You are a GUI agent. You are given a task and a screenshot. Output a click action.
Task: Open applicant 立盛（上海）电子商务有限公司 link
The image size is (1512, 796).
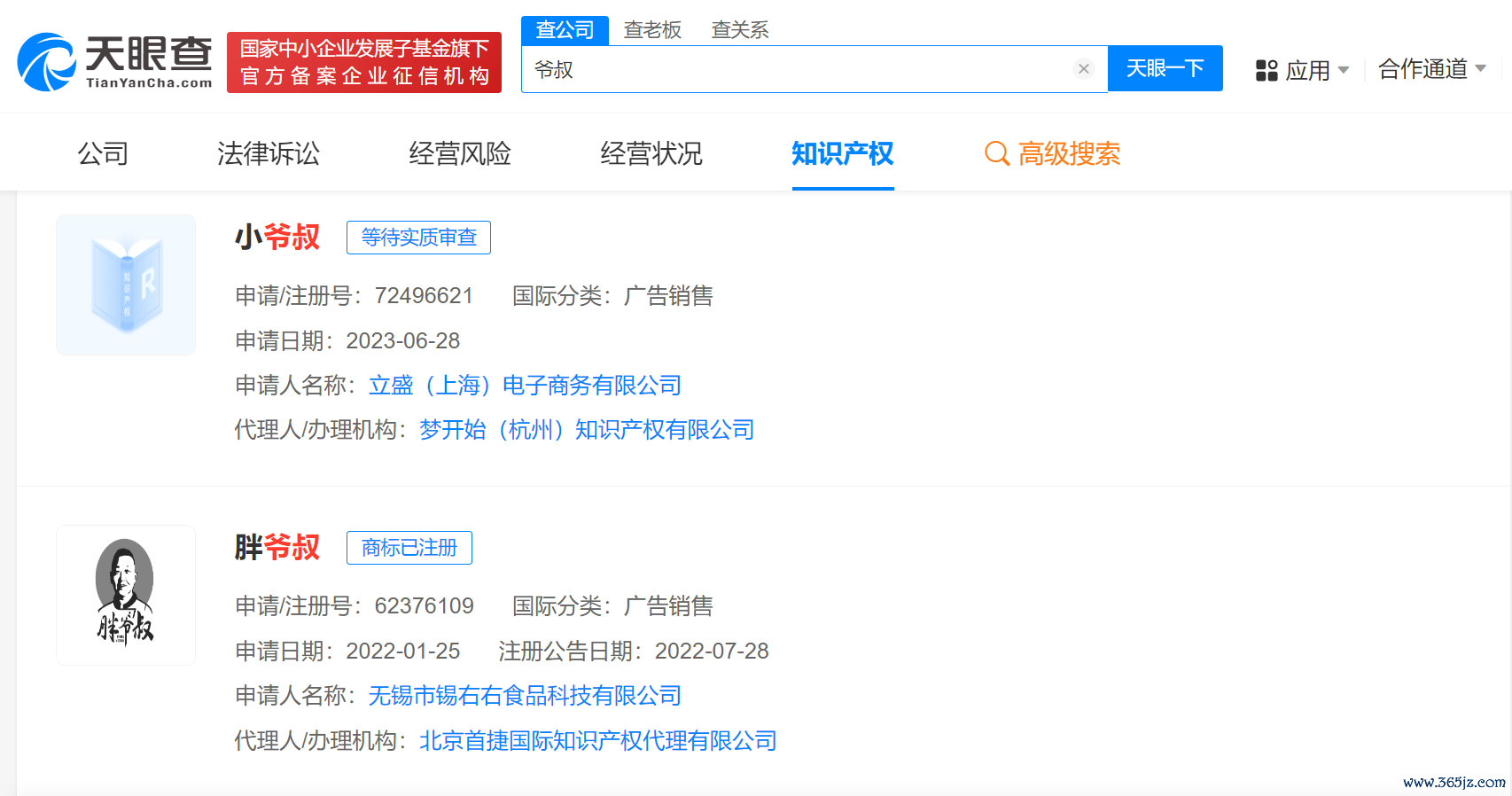coord(525,386)
